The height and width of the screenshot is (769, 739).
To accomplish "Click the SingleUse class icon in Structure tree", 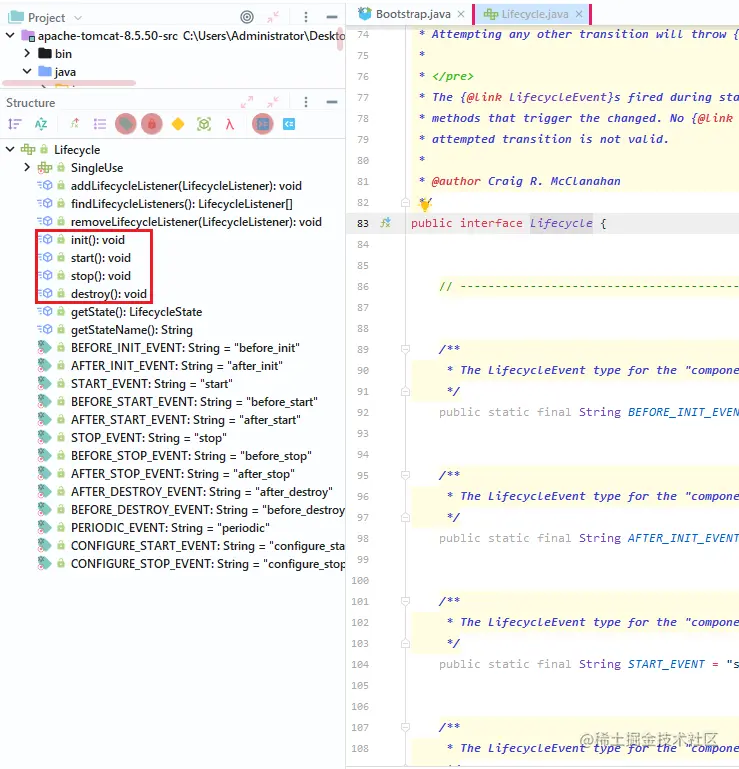I will click(x=45, y=168).
